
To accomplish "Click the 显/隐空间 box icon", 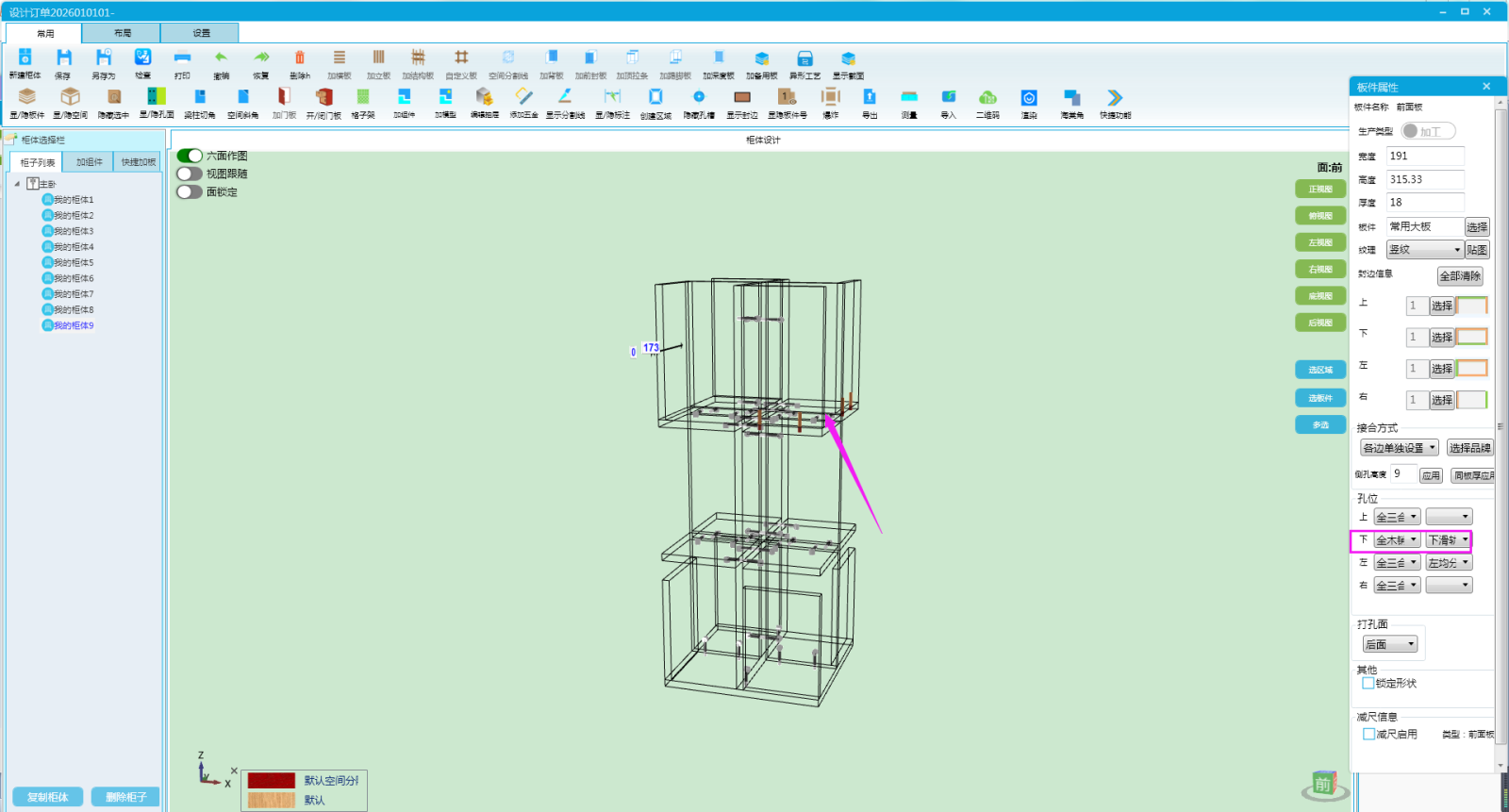I will (70, 97).
